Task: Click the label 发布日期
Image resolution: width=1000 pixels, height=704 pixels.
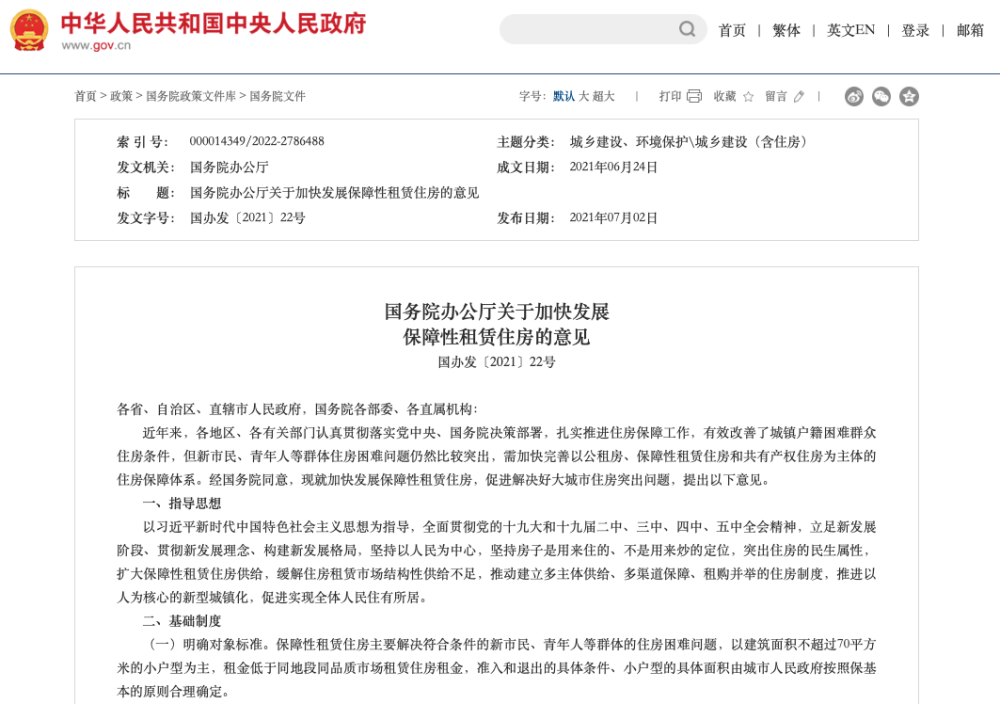Action: (x=526, y=218)
